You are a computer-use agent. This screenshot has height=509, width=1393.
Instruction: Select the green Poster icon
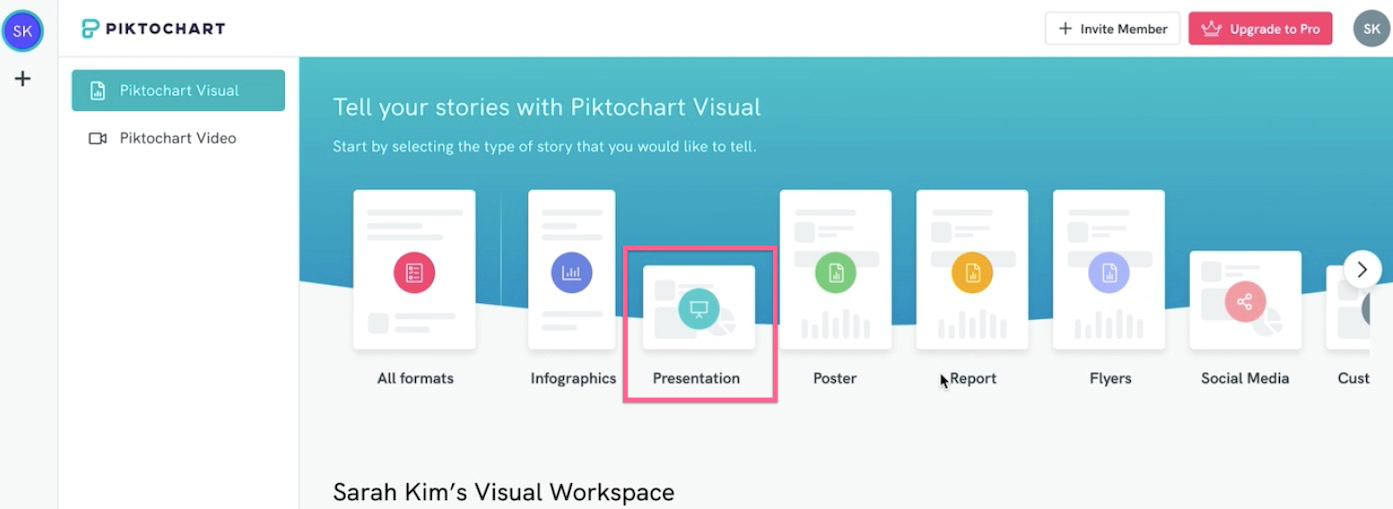[x=835, y=272]
